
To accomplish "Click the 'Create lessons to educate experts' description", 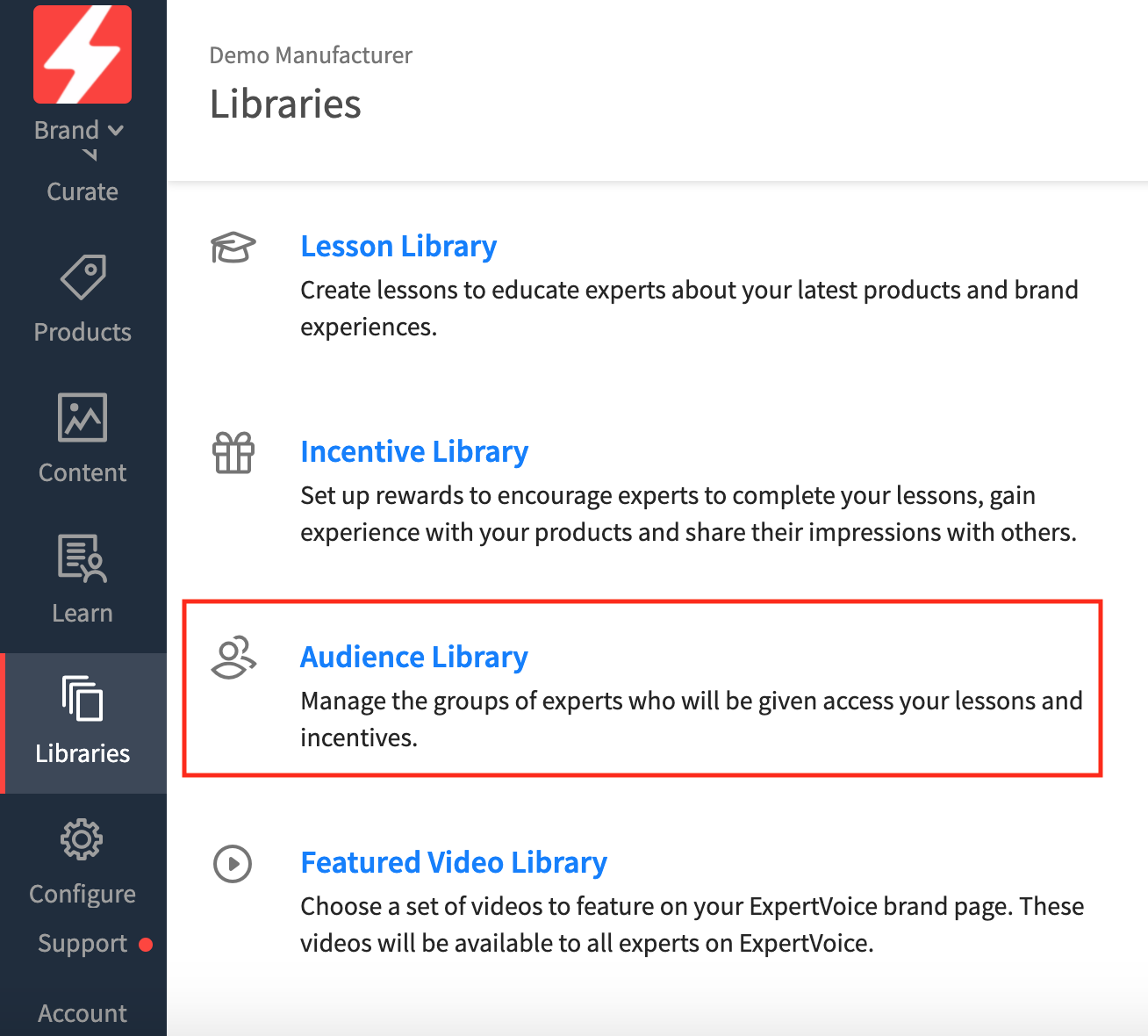I will click(x=689, y=308).
